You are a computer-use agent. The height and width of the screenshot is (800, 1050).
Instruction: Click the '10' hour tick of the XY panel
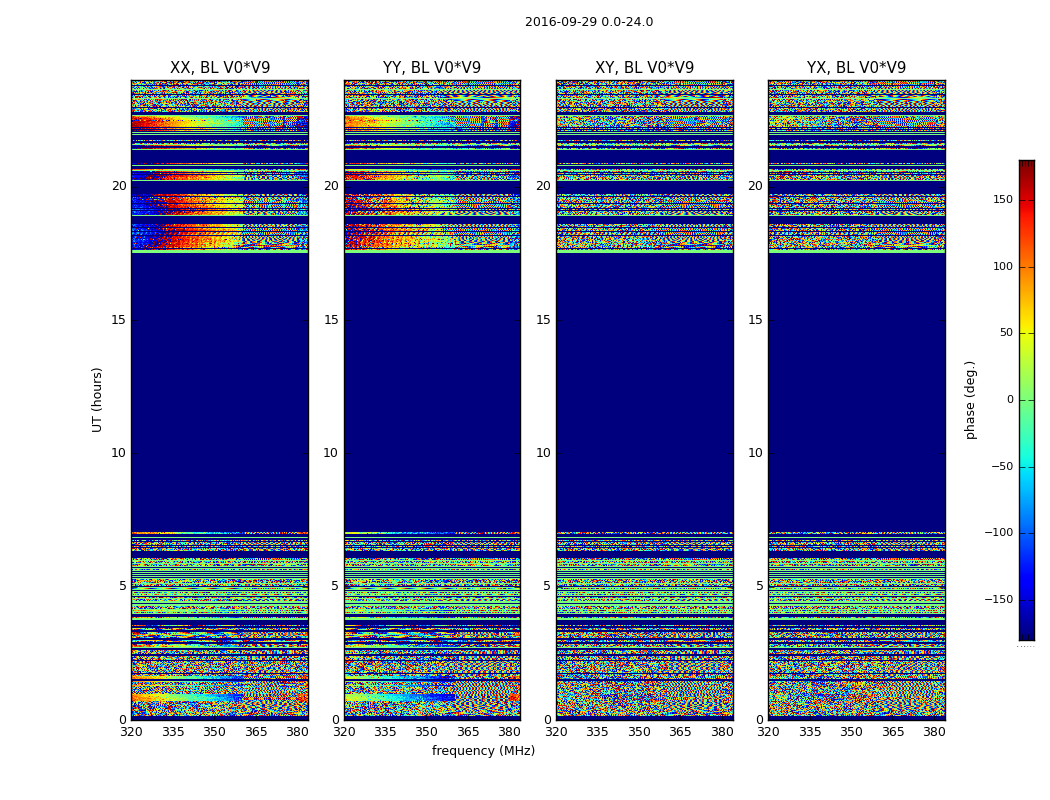tap(543, 453)
